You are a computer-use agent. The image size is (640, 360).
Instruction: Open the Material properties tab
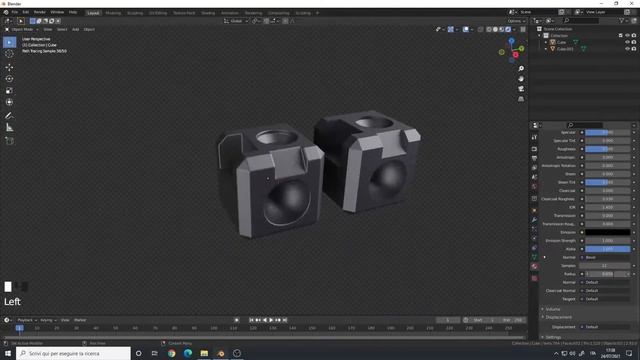[x=534, y=266]
